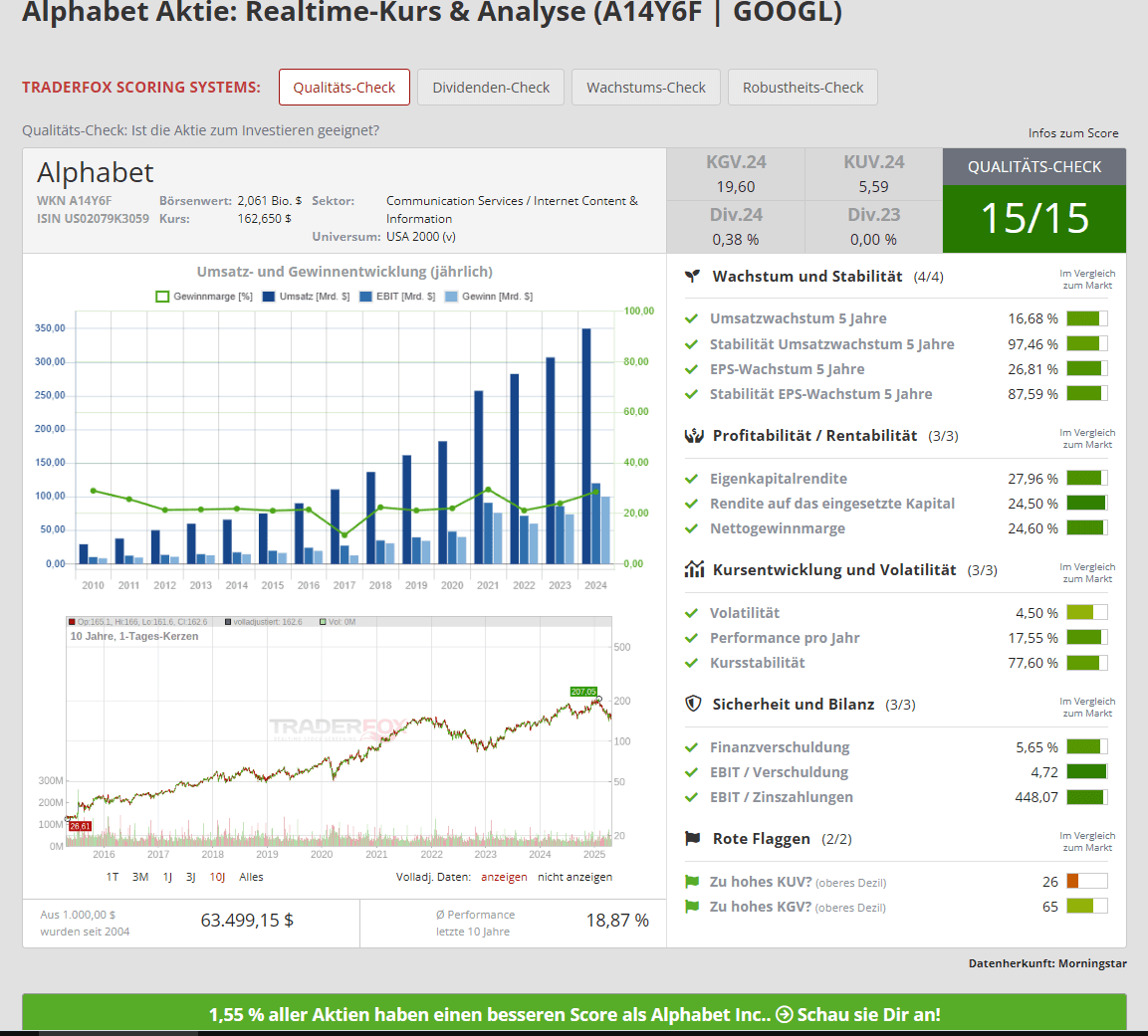
Task: Click the Sicherheit und Bilanz shield icon
Action: click(x=693, y=704)
